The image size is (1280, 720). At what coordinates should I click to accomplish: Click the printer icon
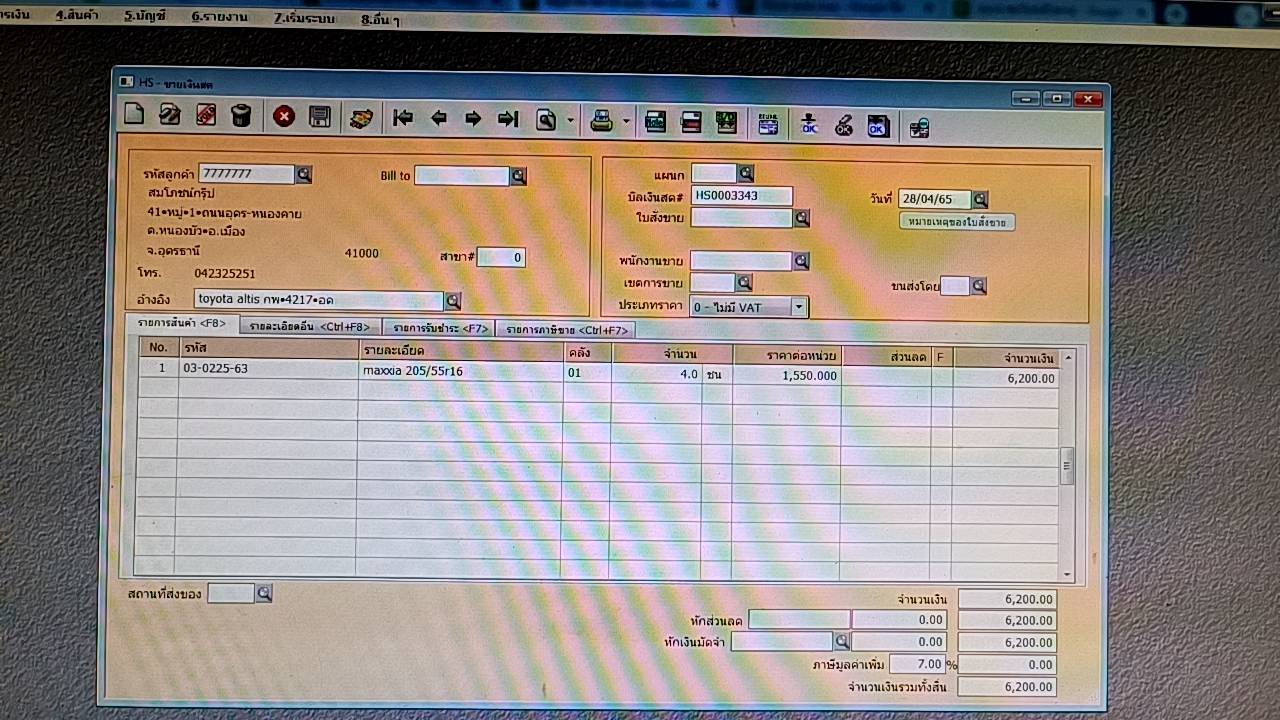click(x=601, y=121)
